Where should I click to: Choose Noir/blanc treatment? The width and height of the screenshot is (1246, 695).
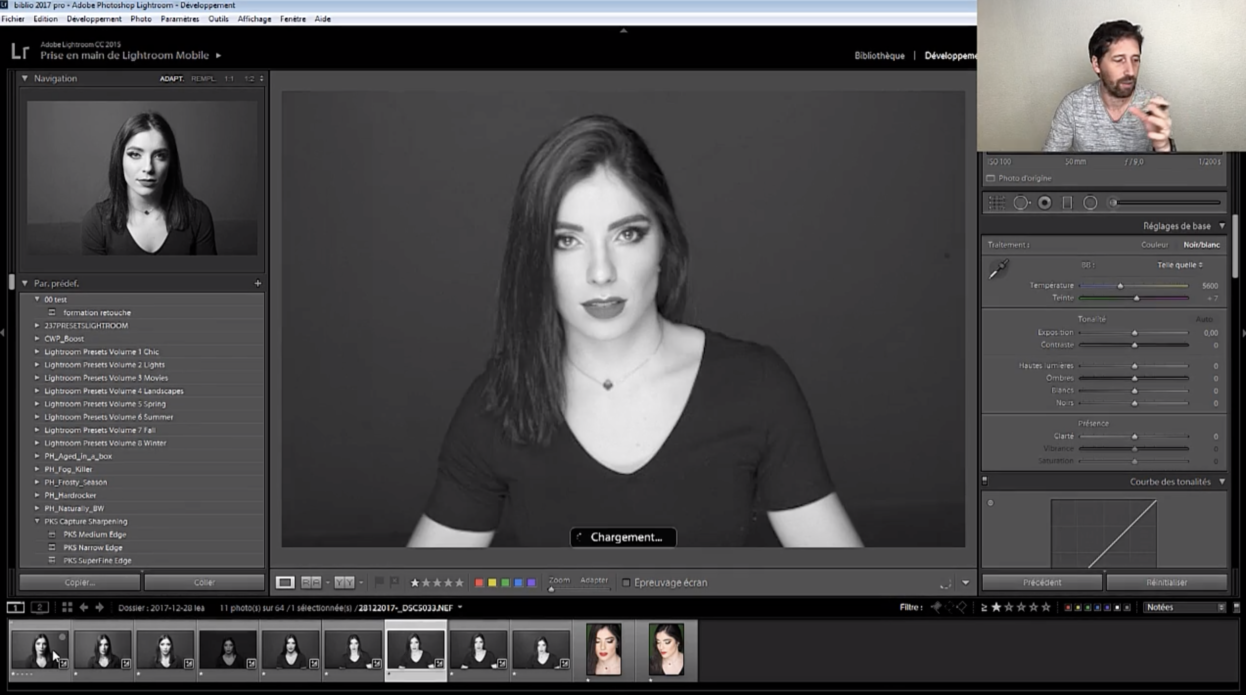pos(1201,245)
